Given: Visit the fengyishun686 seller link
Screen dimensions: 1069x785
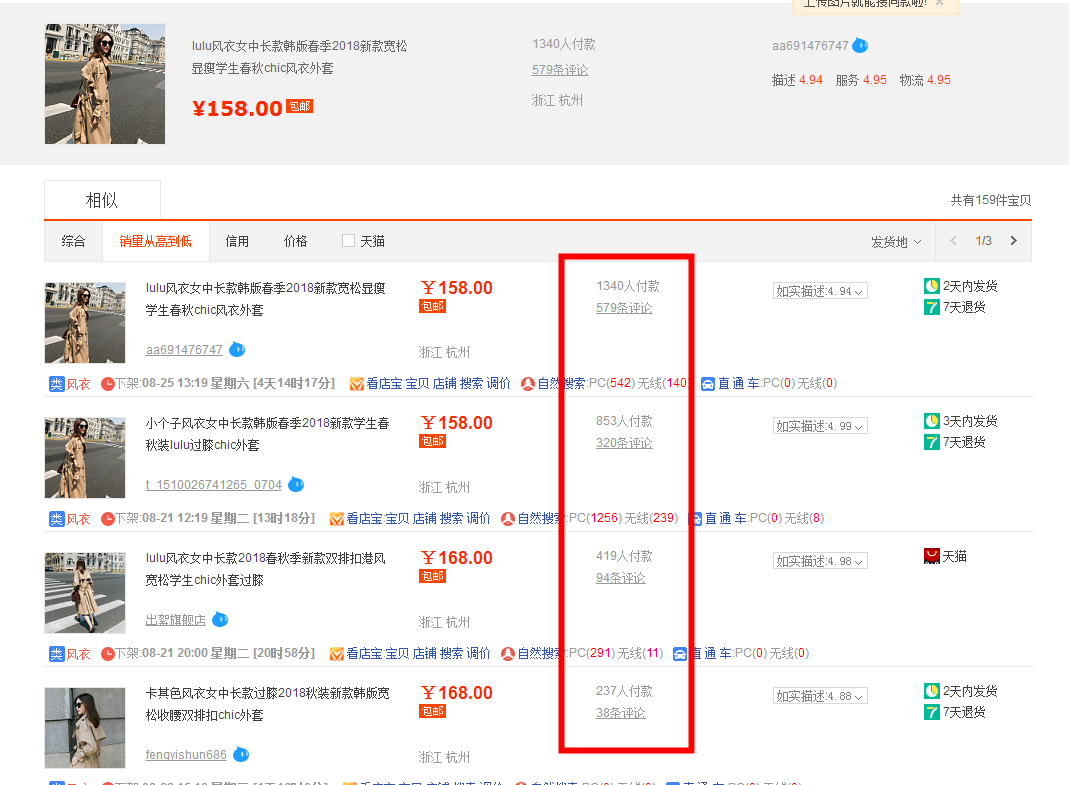Looking at the screenshot, I should pos(186,755).
